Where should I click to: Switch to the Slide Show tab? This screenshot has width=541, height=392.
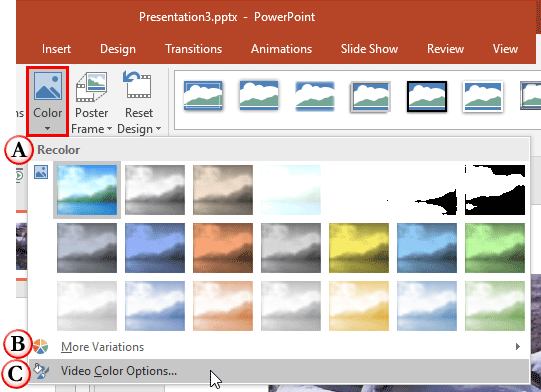(x=369, y=49)
